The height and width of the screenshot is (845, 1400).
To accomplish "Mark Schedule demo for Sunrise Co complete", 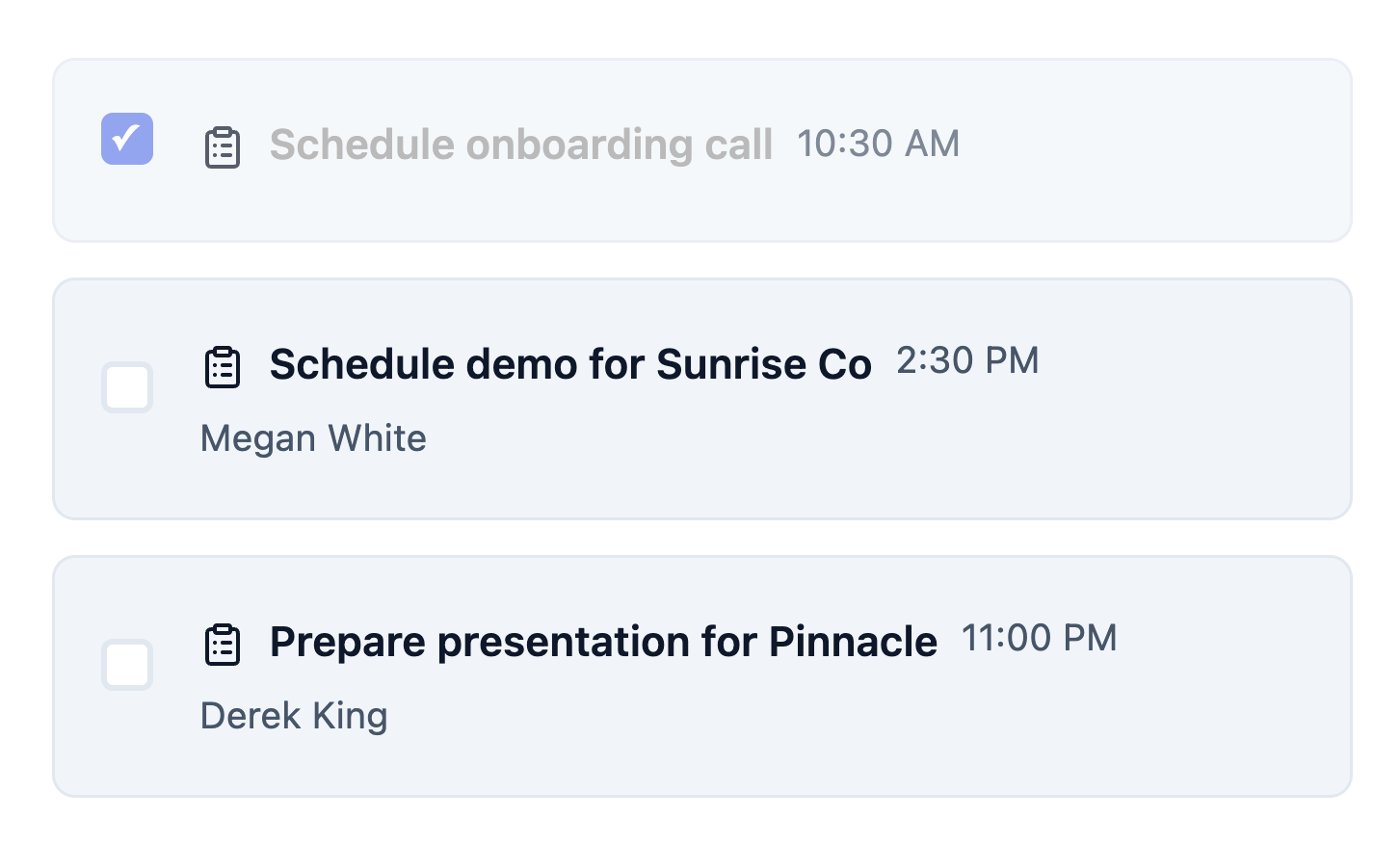I will click(127, 387).
